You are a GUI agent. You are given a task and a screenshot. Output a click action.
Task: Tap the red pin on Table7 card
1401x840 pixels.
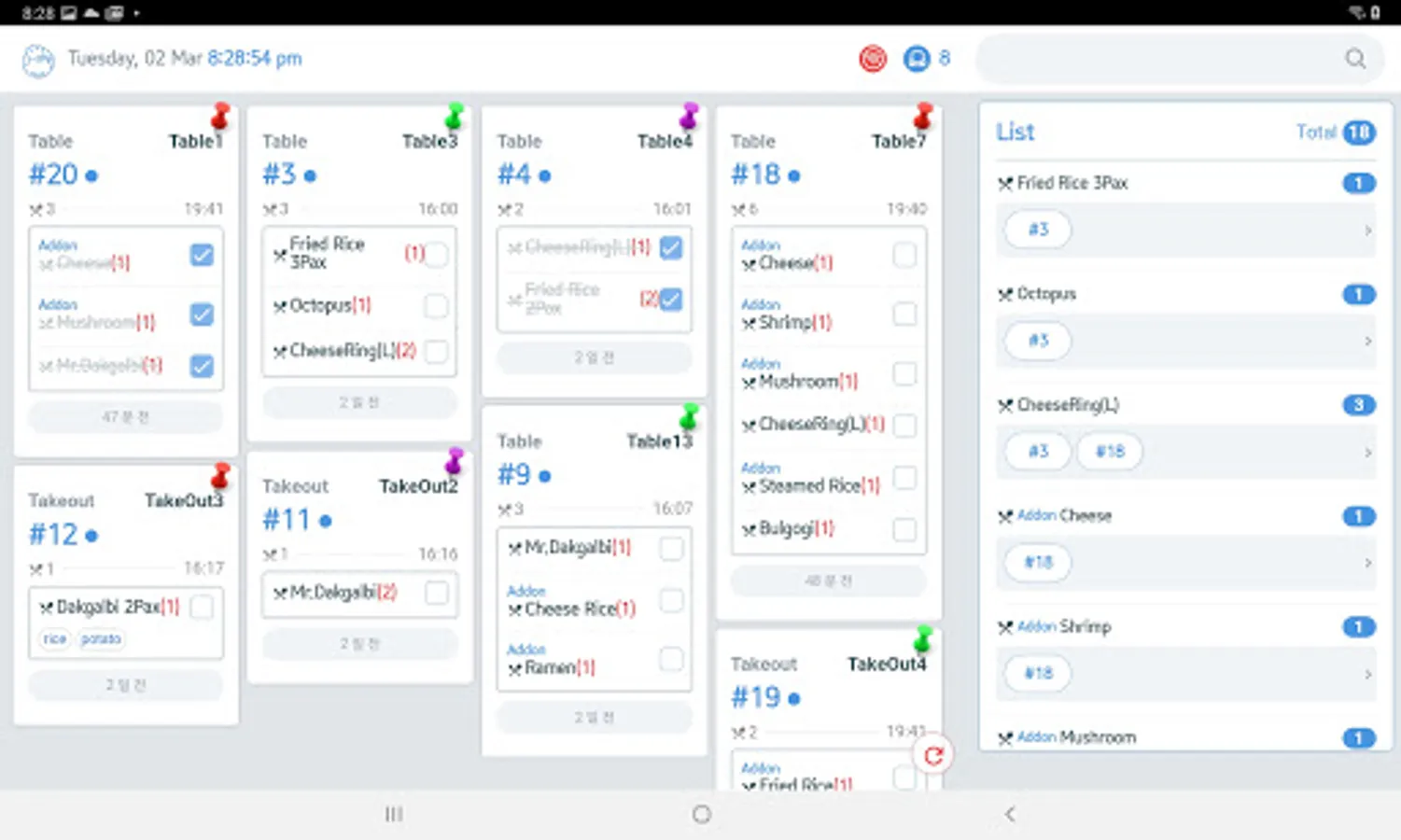pyautogui.click(x=923, y=116)
